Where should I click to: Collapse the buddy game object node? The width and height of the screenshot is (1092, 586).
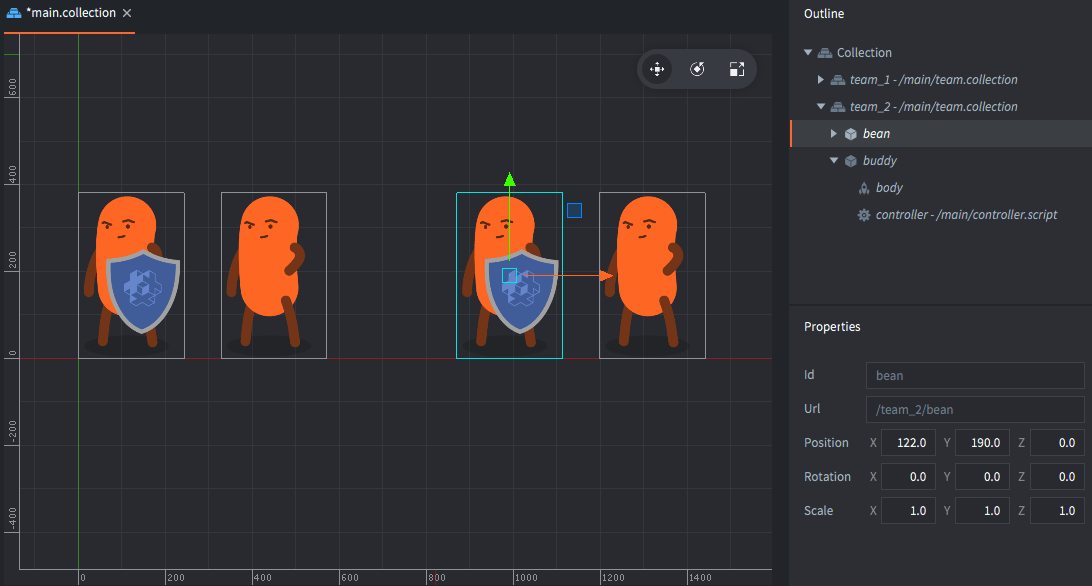click(x=834, y=161)
